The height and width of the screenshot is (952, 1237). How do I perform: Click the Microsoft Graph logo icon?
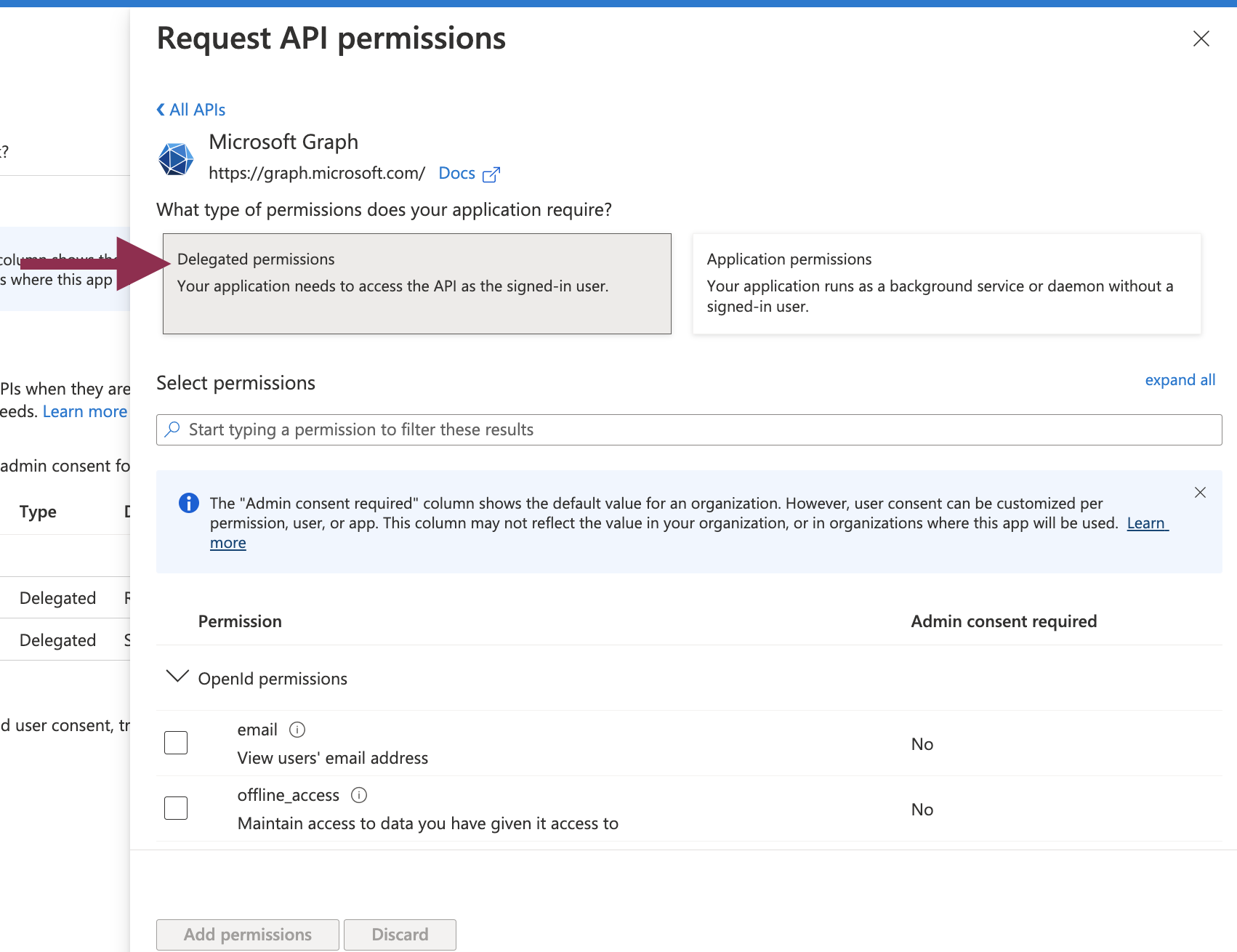tap(175, 159)
